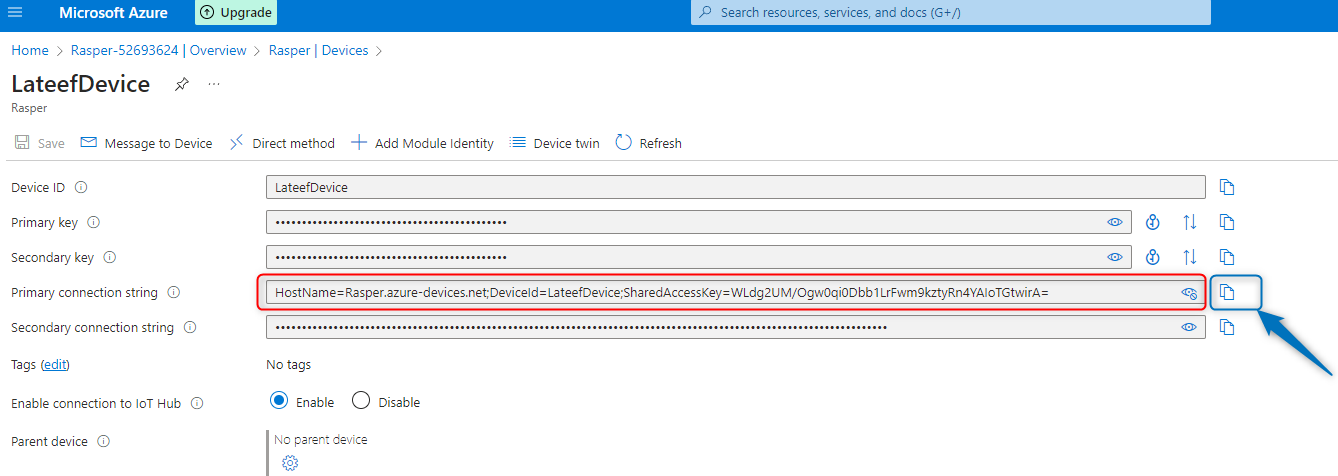Show info tooltip for Parent device
Image resolution: width=1338 pixels, height=476 pixels.
click(x=104, y=441)
